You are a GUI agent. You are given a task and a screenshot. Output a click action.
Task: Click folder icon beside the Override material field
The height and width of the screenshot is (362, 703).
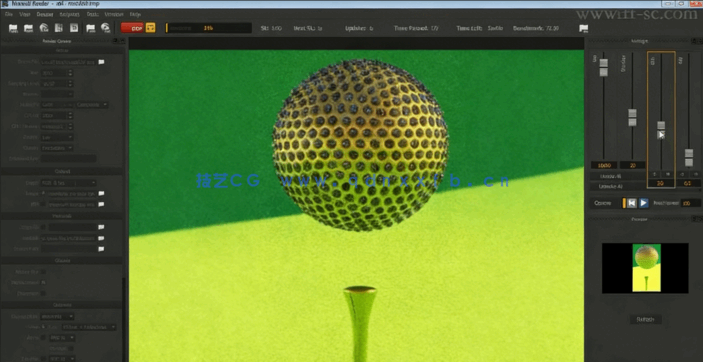point(101,227)
